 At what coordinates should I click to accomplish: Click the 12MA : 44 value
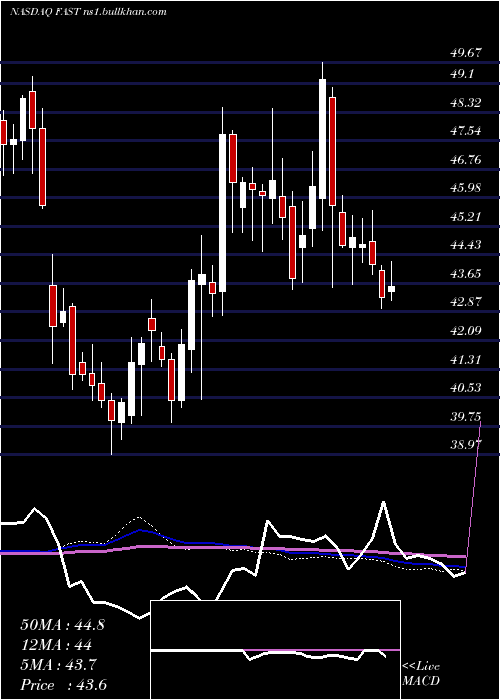tap(56, 645)
